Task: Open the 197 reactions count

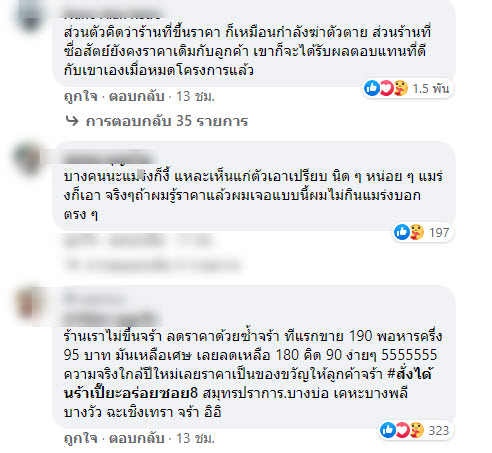Action: pos(439,232)
